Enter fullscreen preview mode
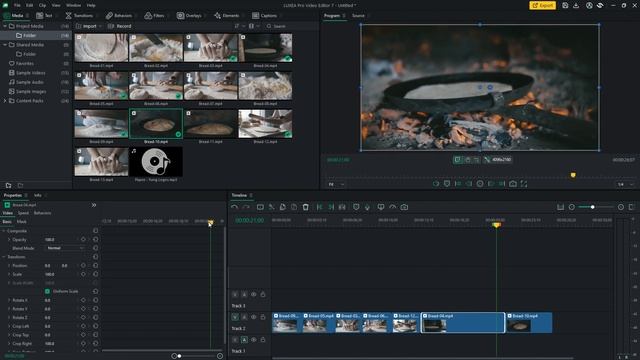The height and width of the screenshot is (360, 640). click(524, 184)
